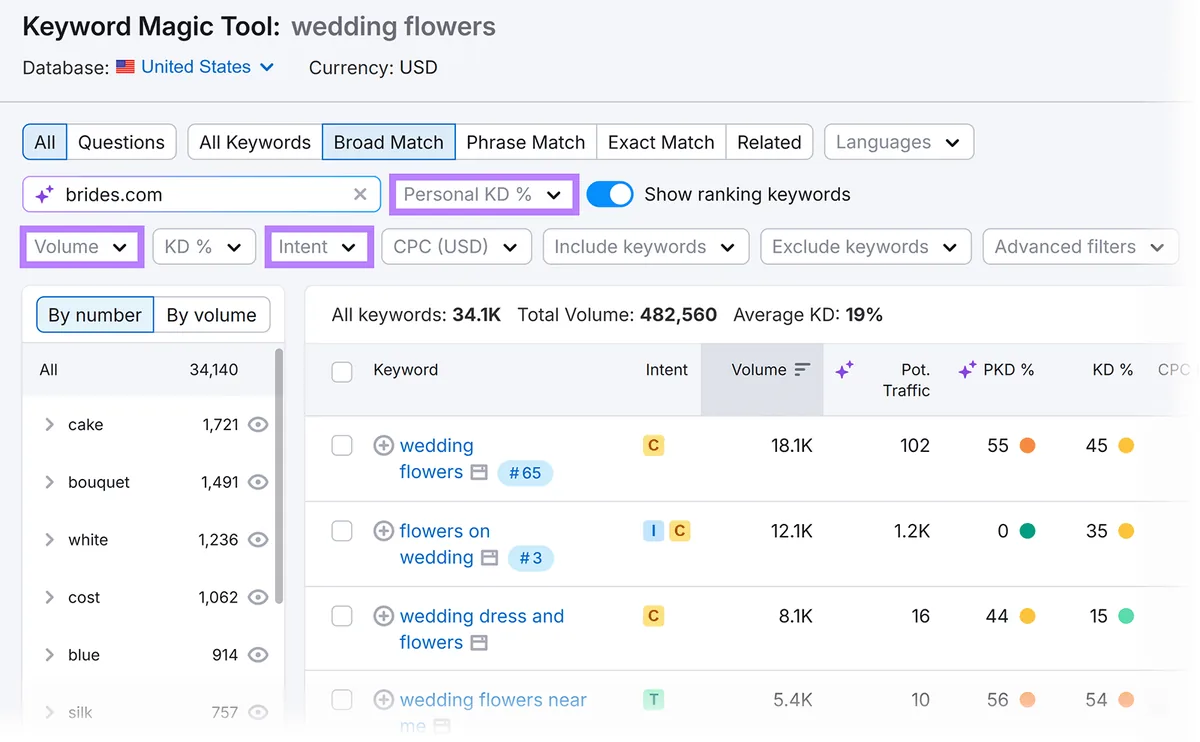Click the #3 ranking badge
The height and width of the screenshot is (742, 1200).
pyautogui.click(x=531, y=558)
